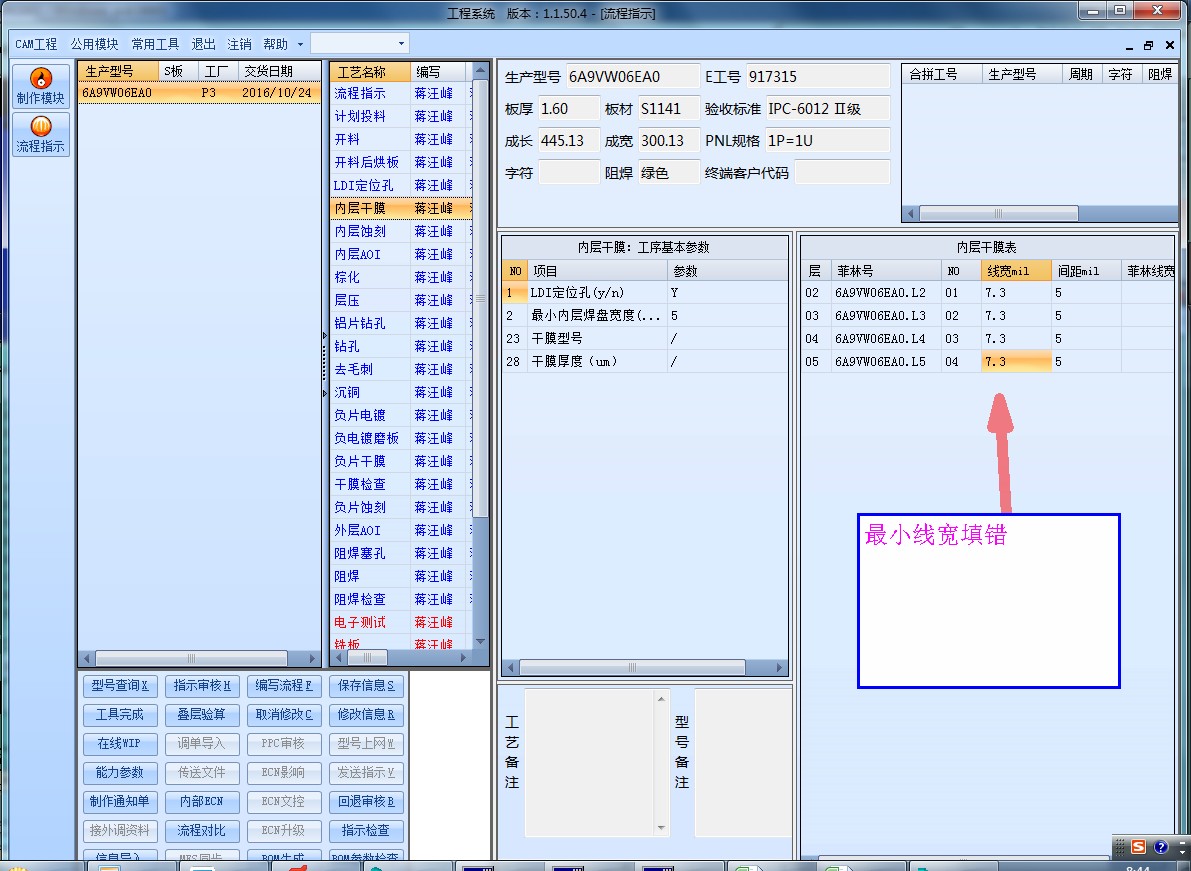The image size is (1191, 871).
Task: Click the 验收标准 field showing IPC-6012
Action: 827,109
